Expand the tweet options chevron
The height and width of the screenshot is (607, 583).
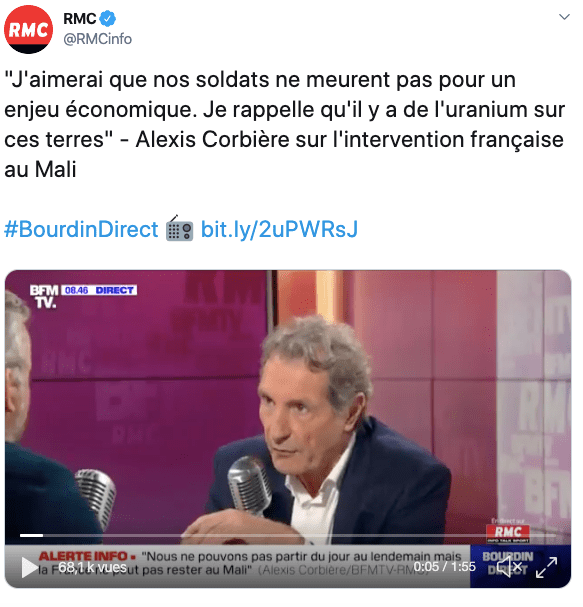pos(564,17)
